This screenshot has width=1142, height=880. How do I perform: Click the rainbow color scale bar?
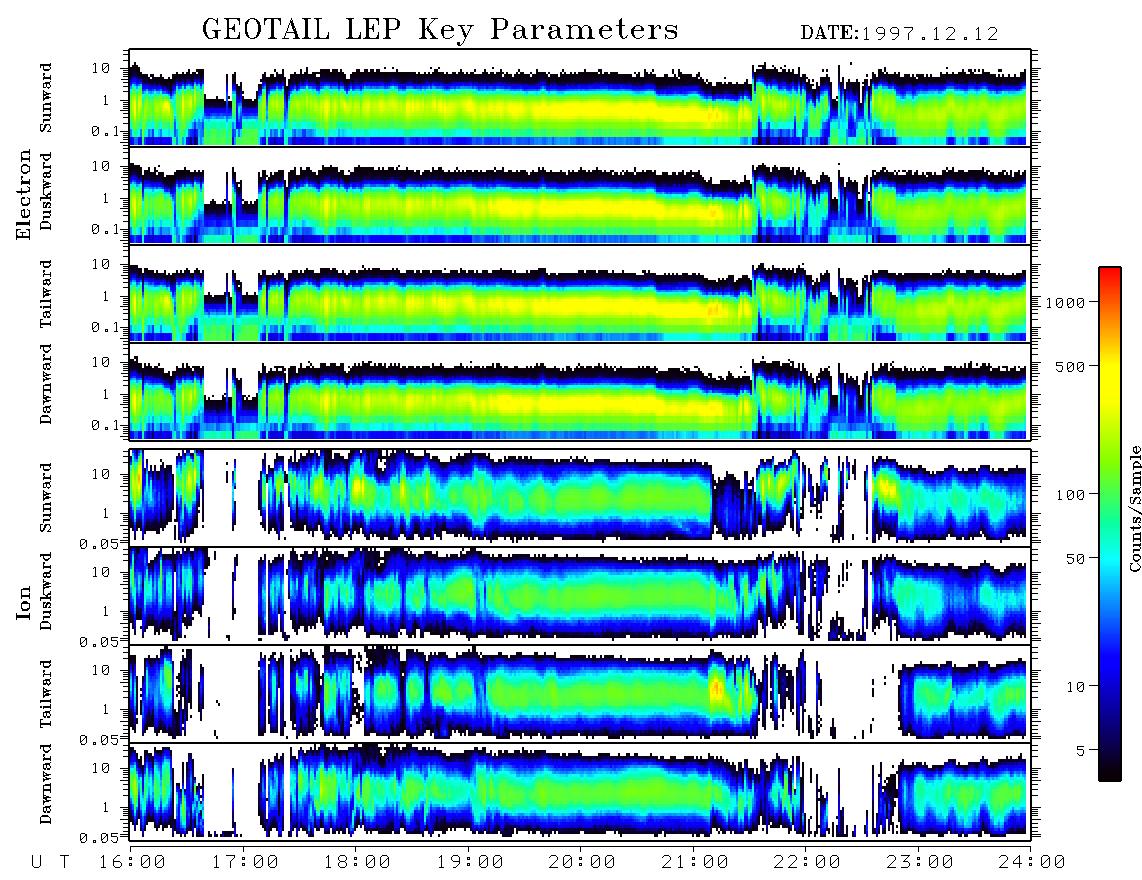click(1110, 525)
